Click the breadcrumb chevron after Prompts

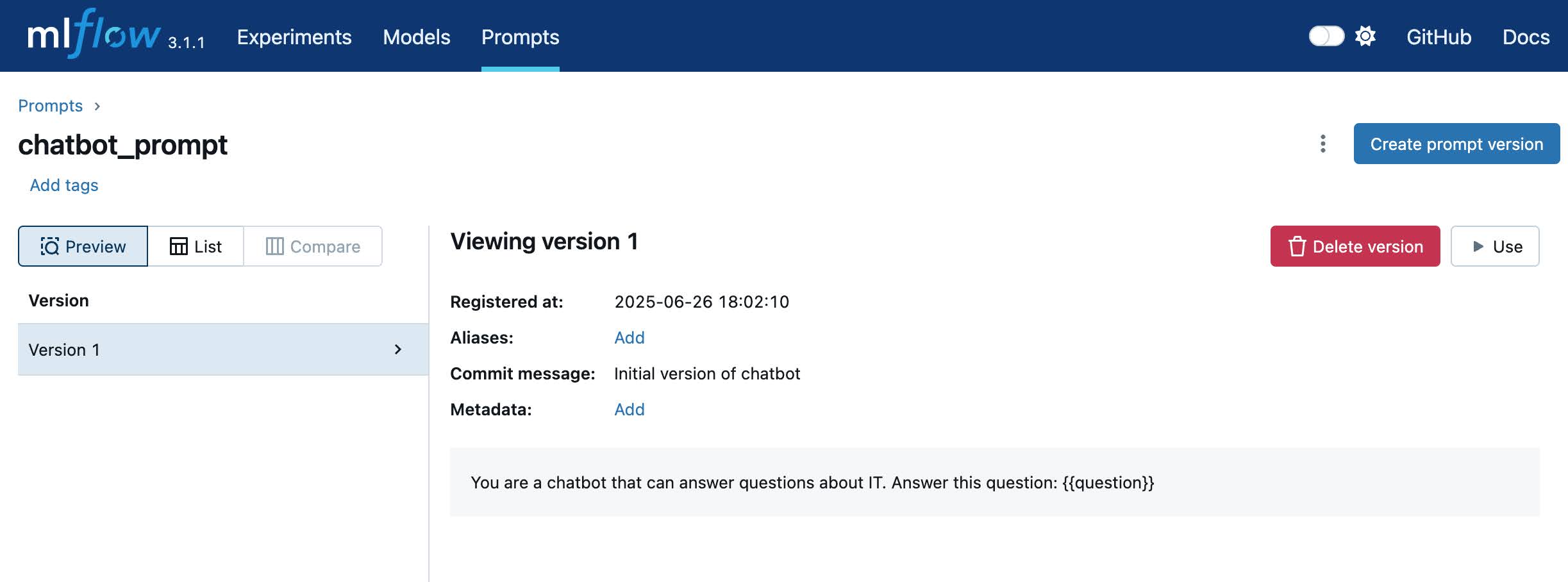click(97, 106)
